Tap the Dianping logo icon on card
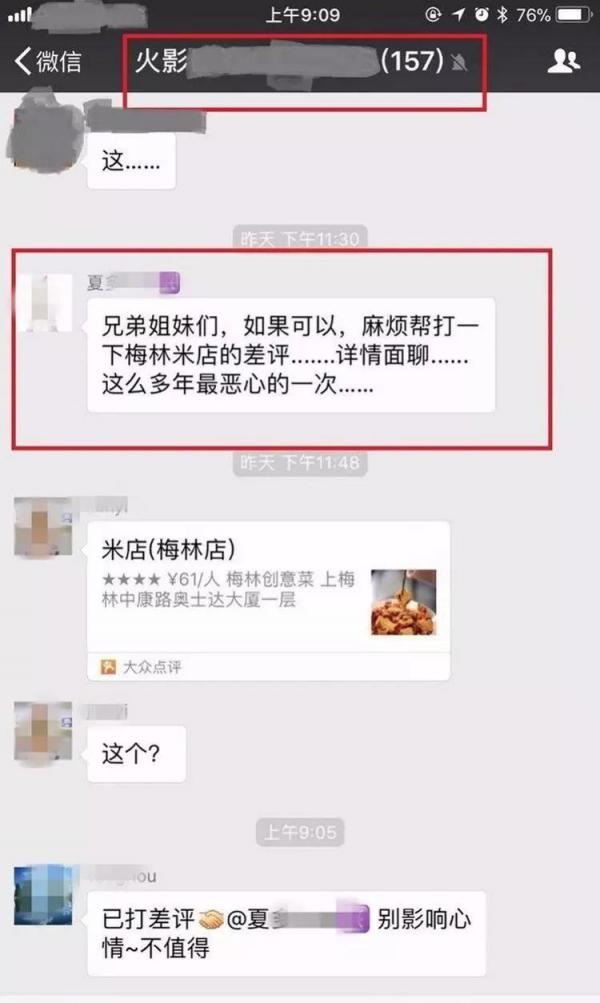The image size is (600, 1003). [x=108, y=667]
